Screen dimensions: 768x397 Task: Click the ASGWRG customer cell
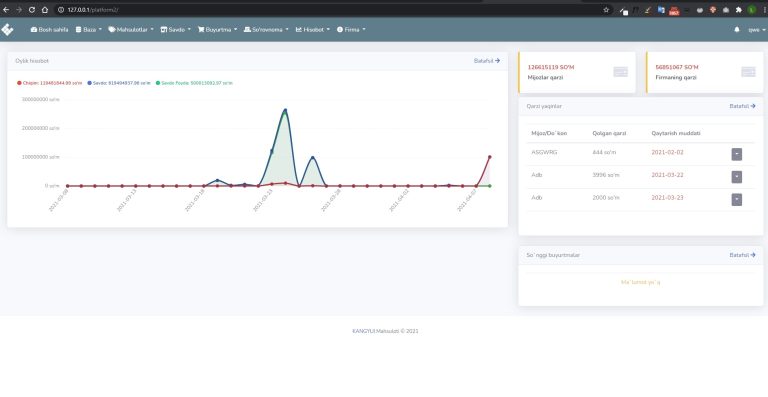coord(544,152)
